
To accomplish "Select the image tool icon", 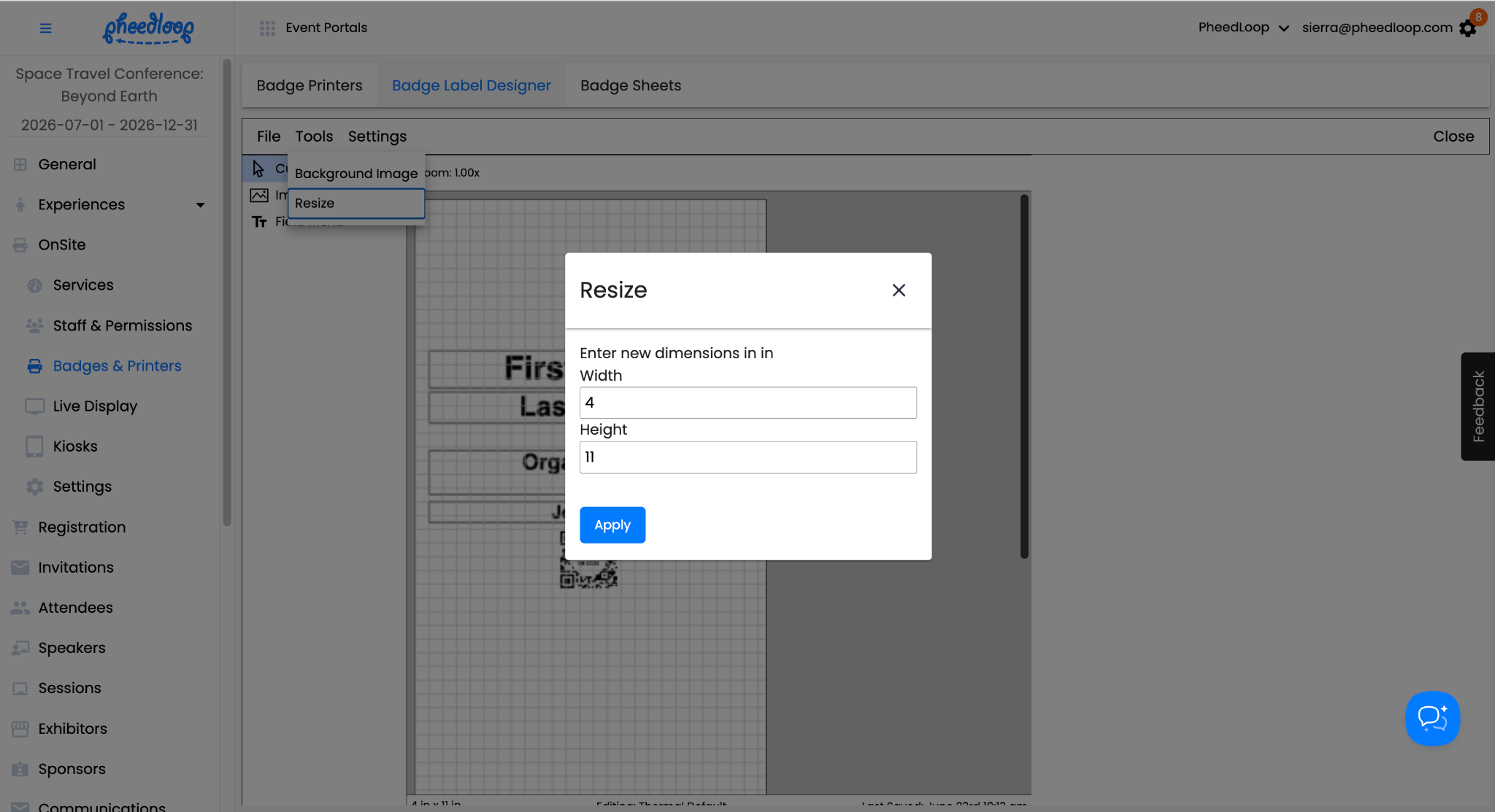I will 259,196.
